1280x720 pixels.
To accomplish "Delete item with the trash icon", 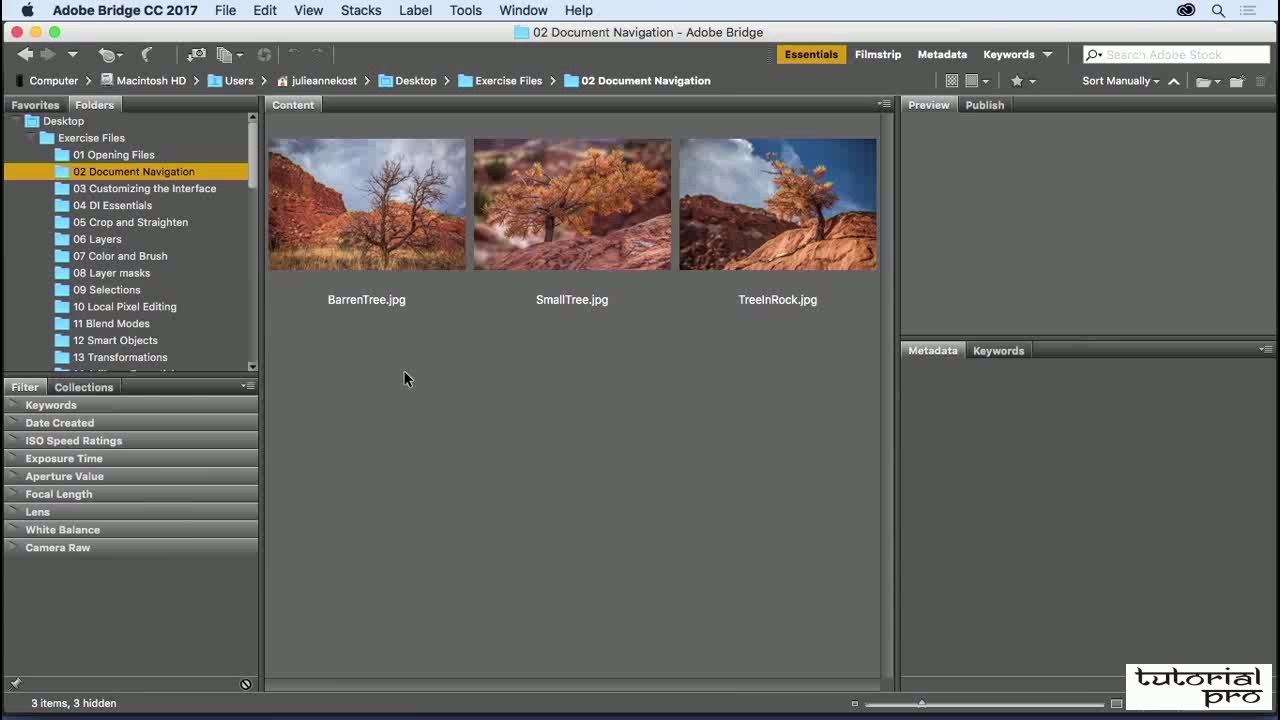I will [x=1261, y=81].
